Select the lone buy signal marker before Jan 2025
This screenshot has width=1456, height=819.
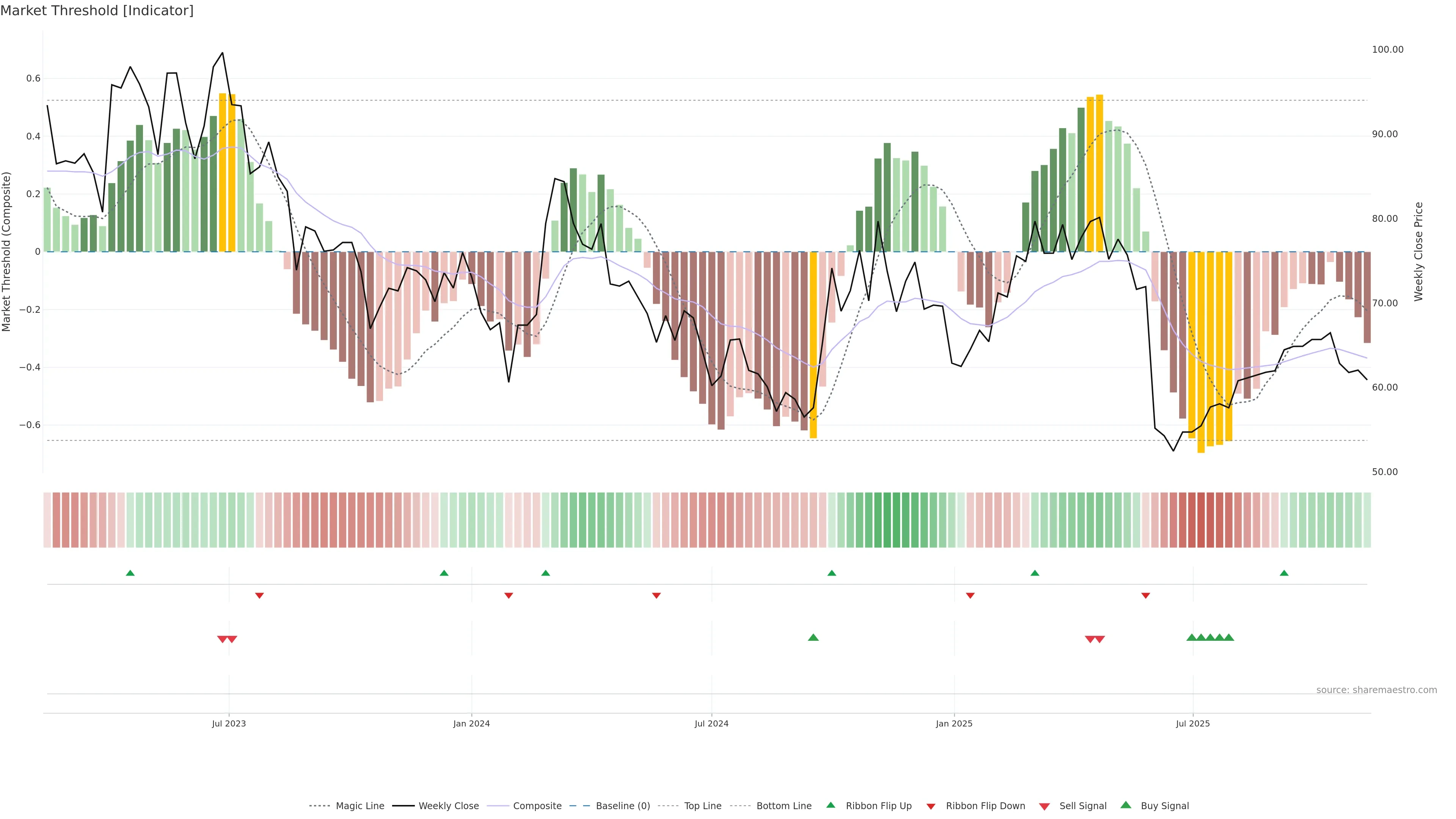(813, 637)
